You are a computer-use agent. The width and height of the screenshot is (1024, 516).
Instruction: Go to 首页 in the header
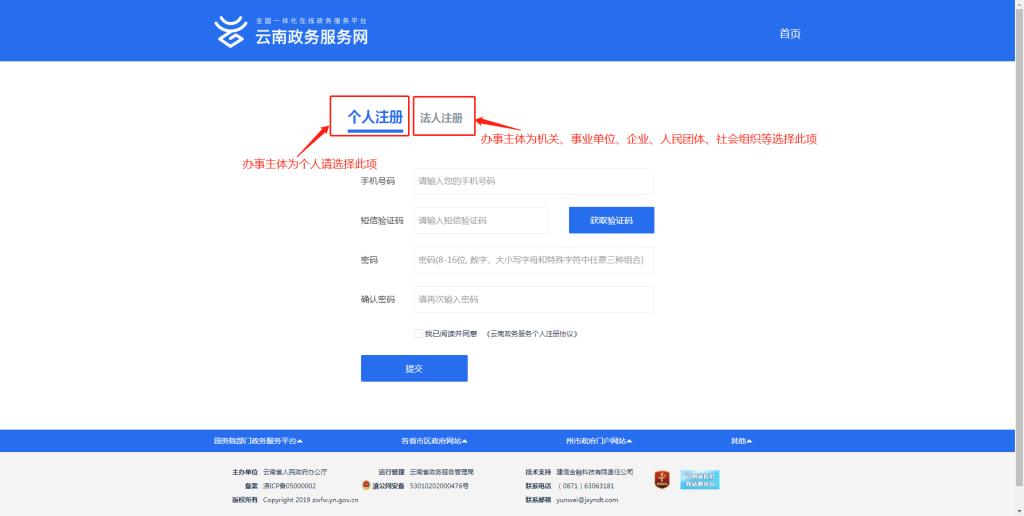point(789,34)
